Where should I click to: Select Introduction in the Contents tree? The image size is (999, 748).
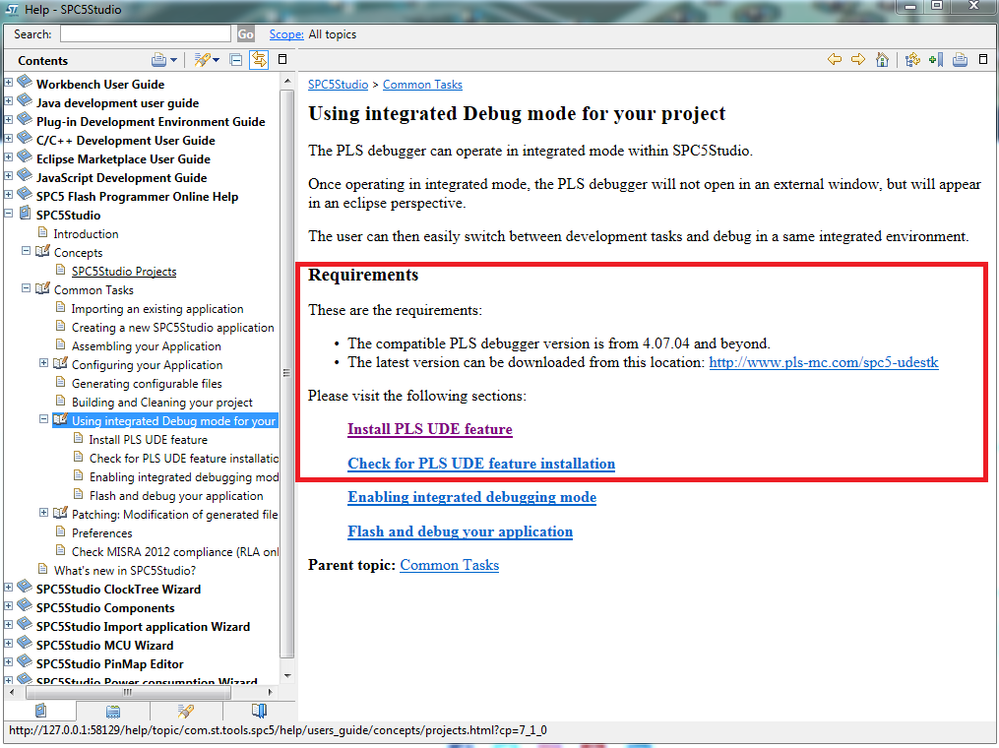[86, 234]
